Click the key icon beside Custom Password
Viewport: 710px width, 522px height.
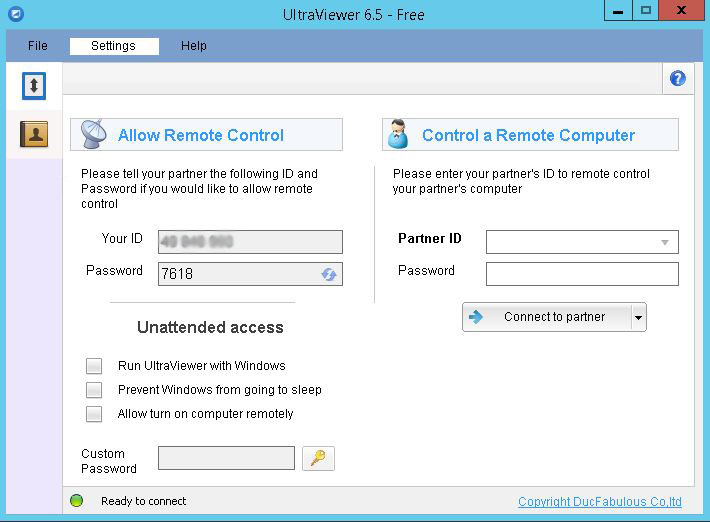click(318, 459)
